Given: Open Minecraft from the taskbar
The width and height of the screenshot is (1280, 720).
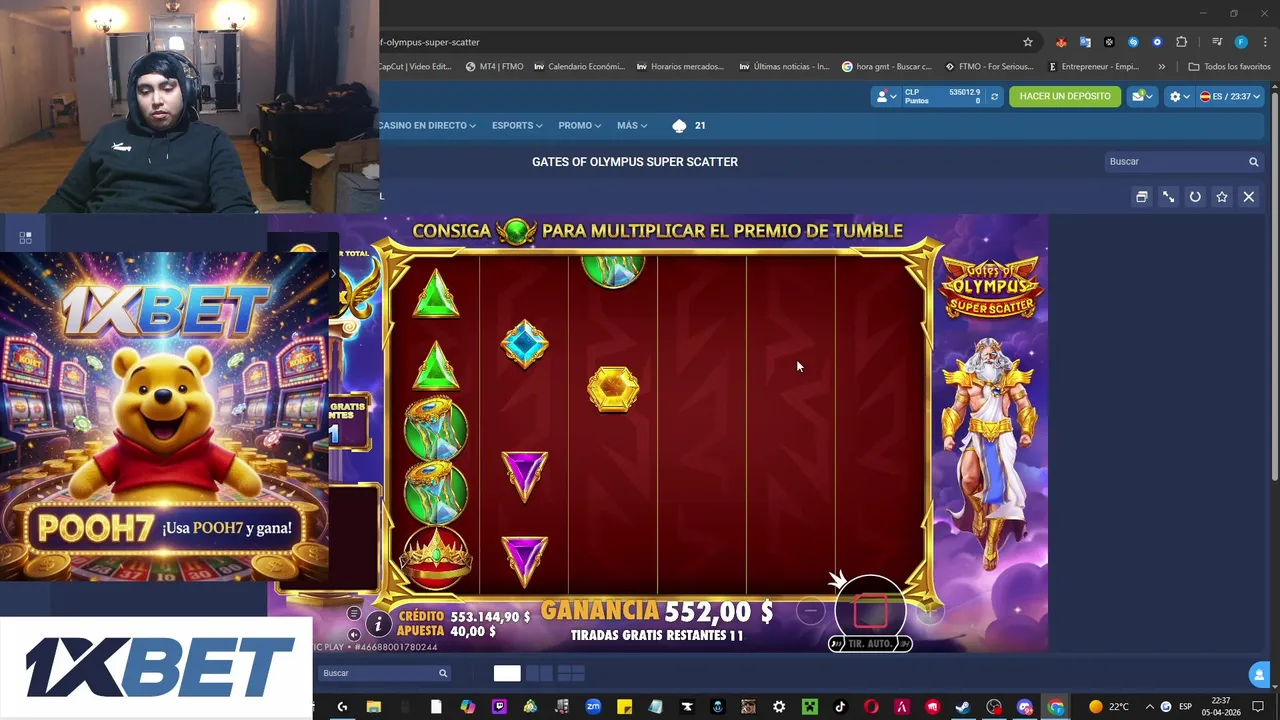Looking at the screenshot, I should tap(809, 707).
